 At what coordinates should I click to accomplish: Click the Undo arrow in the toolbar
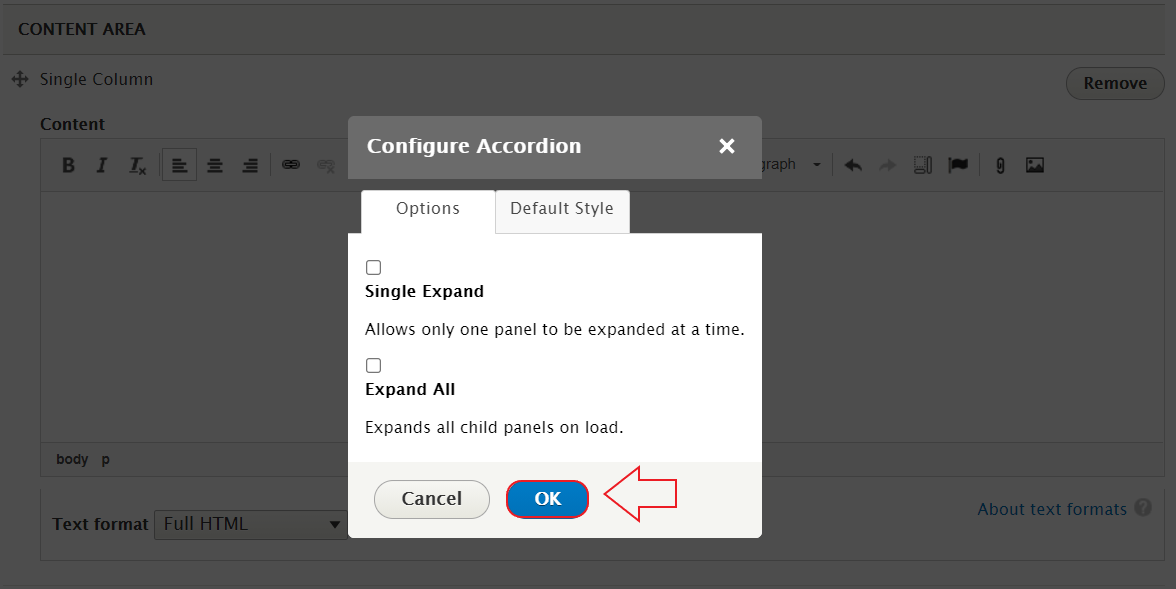pyautogui.click(x=852, y=164)
